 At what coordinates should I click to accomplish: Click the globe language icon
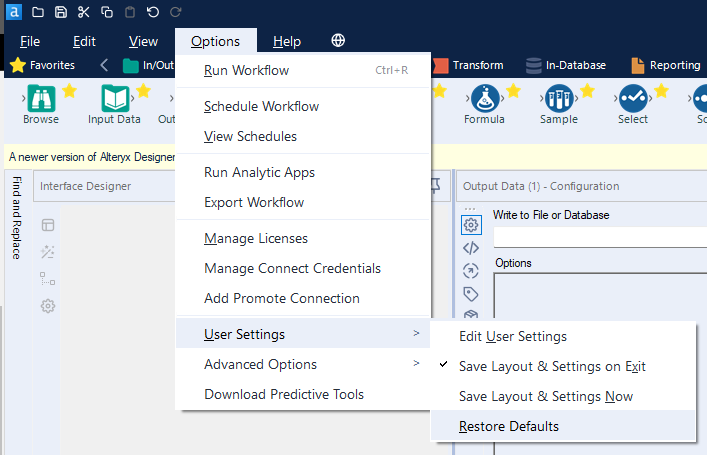pos(338,41)
